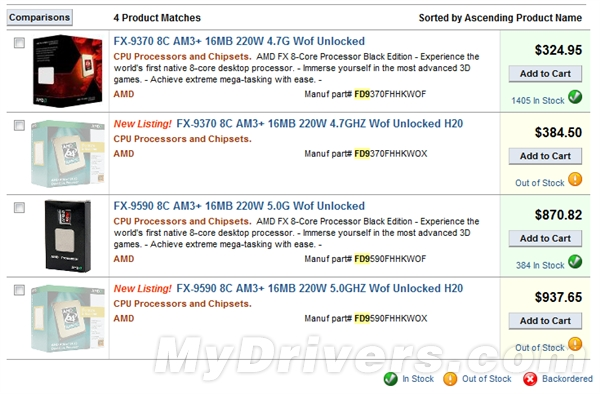Viewport: 600px width, 394px height.
Task: Add the $937.65 FX-9590 H20 to cart
Action: point(545,321)
